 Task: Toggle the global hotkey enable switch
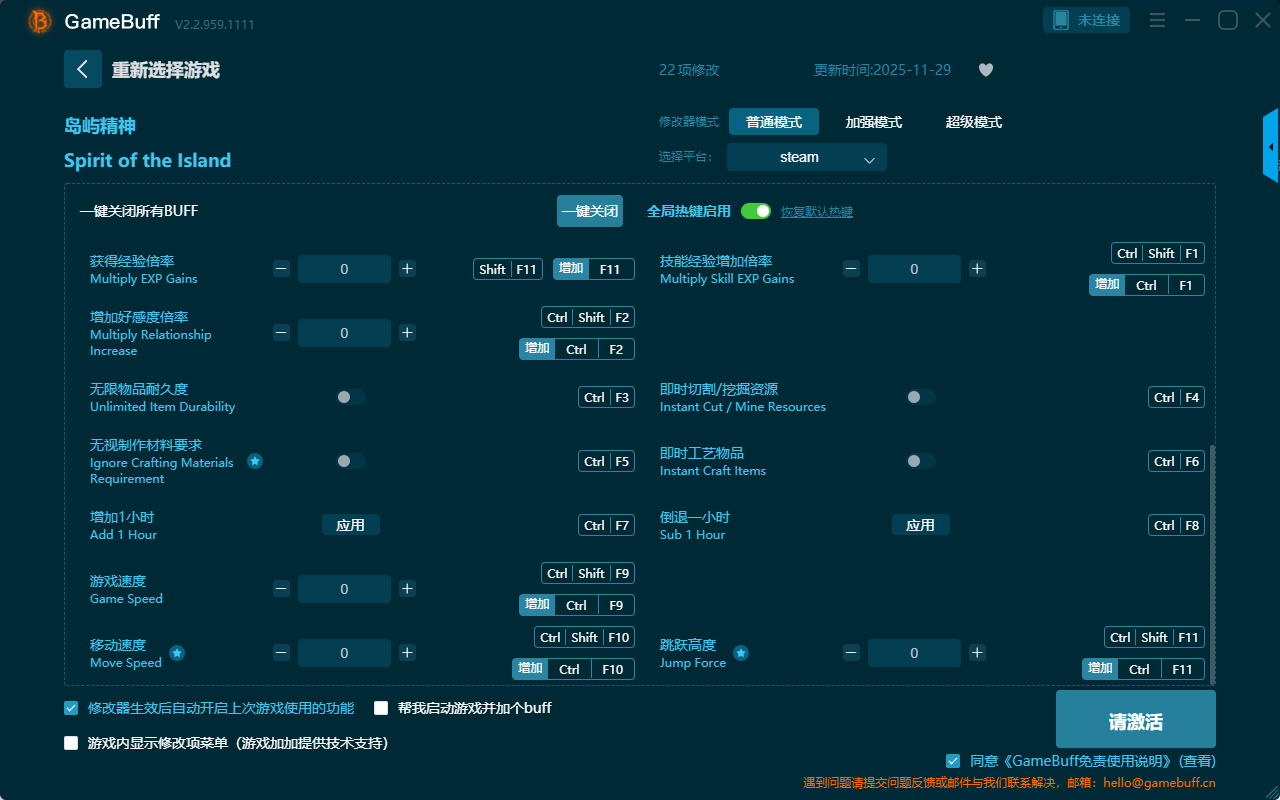click(756, 211)
